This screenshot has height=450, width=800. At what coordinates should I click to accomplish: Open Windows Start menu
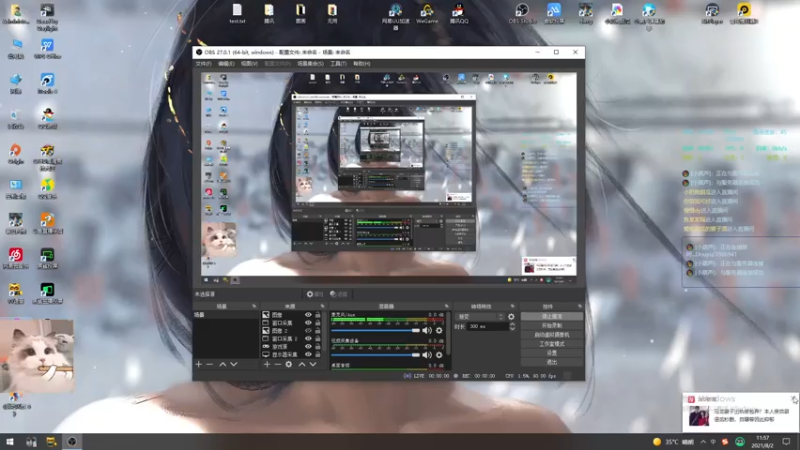(10, 442)
